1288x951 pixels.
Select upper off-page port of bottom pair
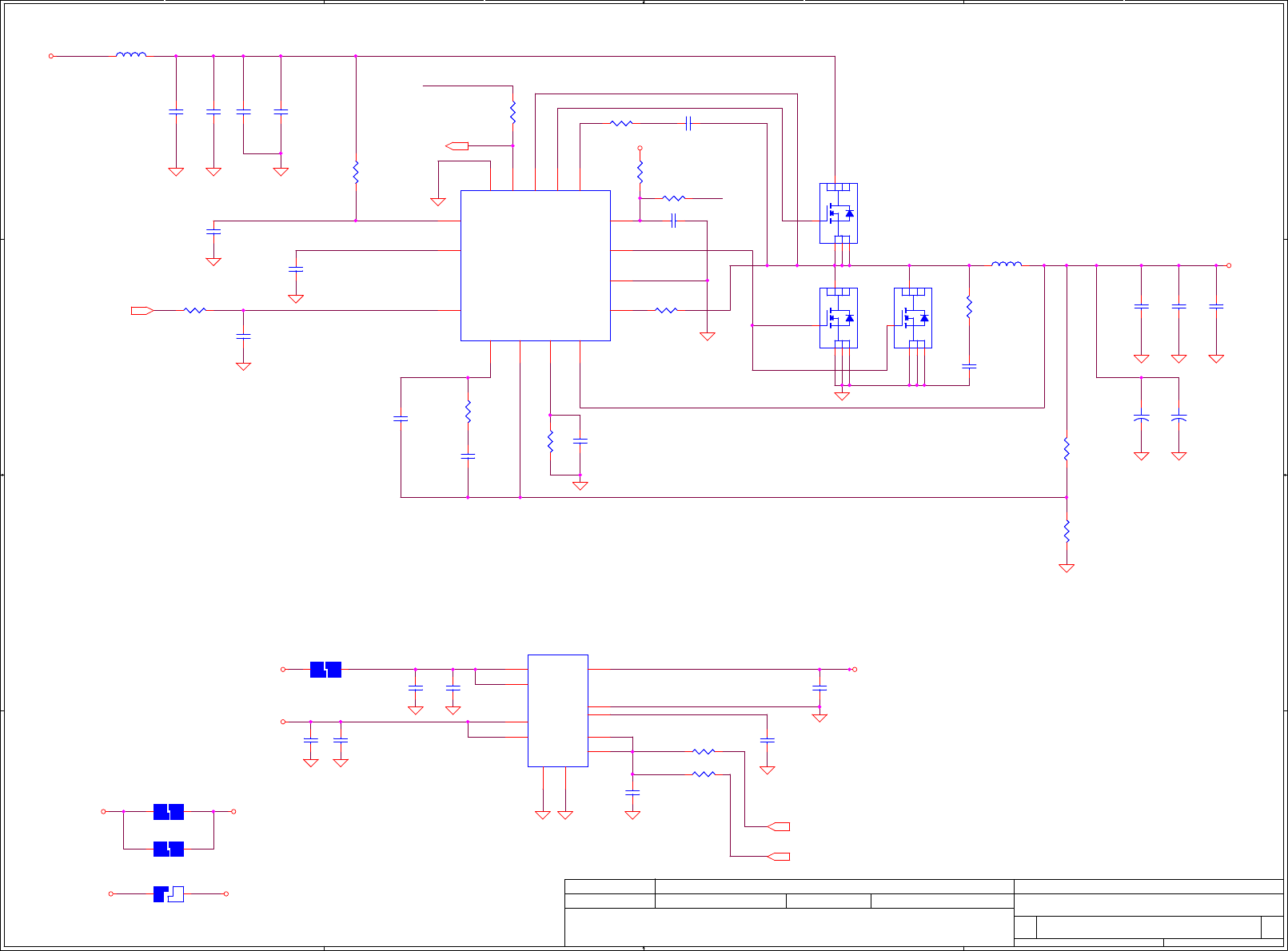coord(779,826)
